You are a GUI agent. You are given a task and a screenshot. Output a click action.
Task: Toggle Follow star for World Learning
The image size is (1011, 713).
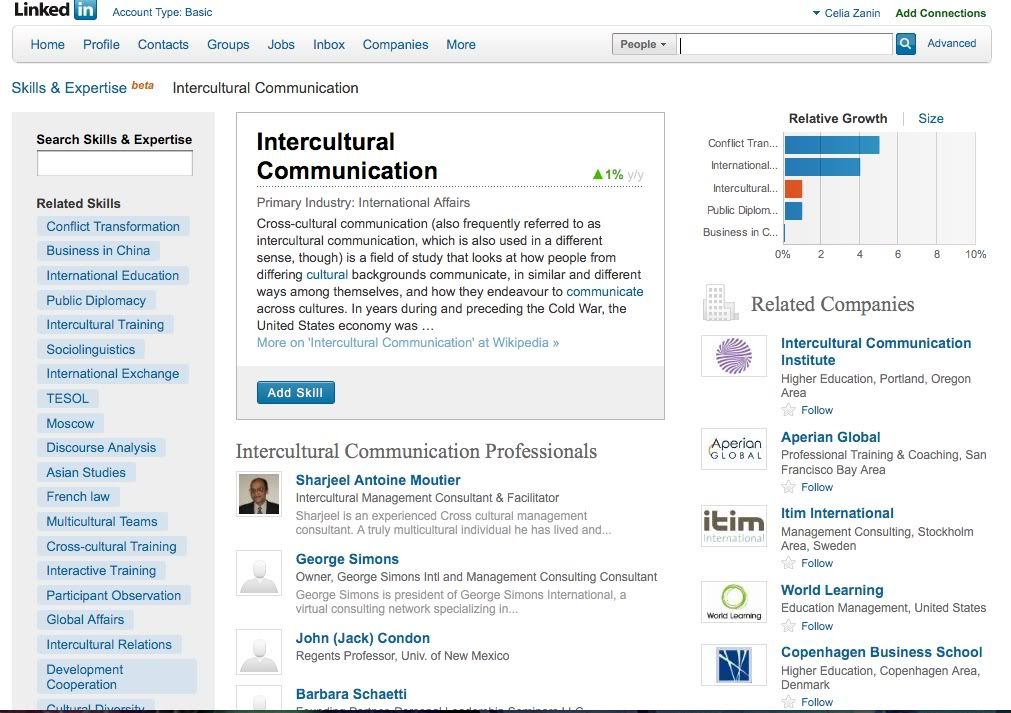[789, 626]
